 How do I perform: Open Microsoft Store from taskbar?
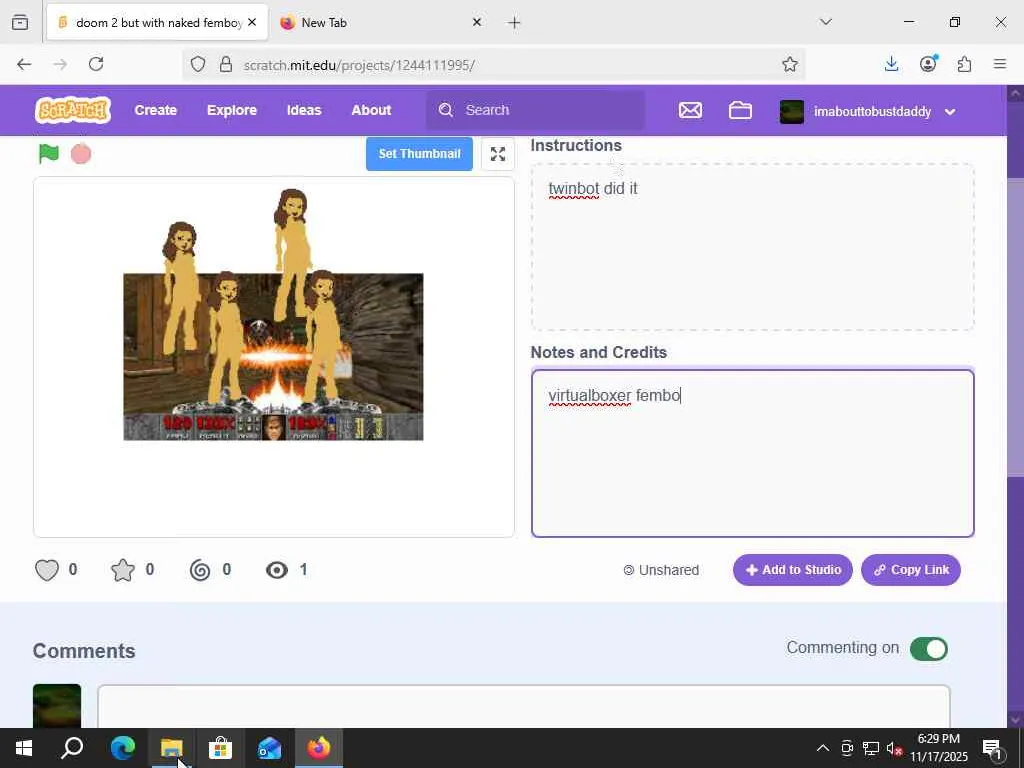click(220, 748)
